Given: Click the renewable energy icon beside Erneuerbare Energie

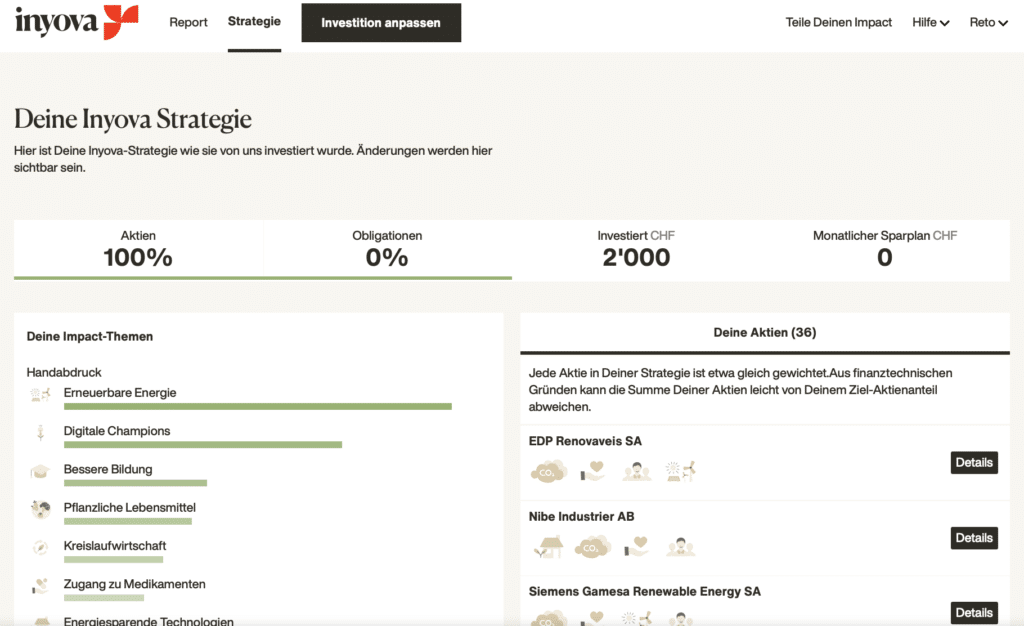Looking at the screenshot, I should (40, 394).
